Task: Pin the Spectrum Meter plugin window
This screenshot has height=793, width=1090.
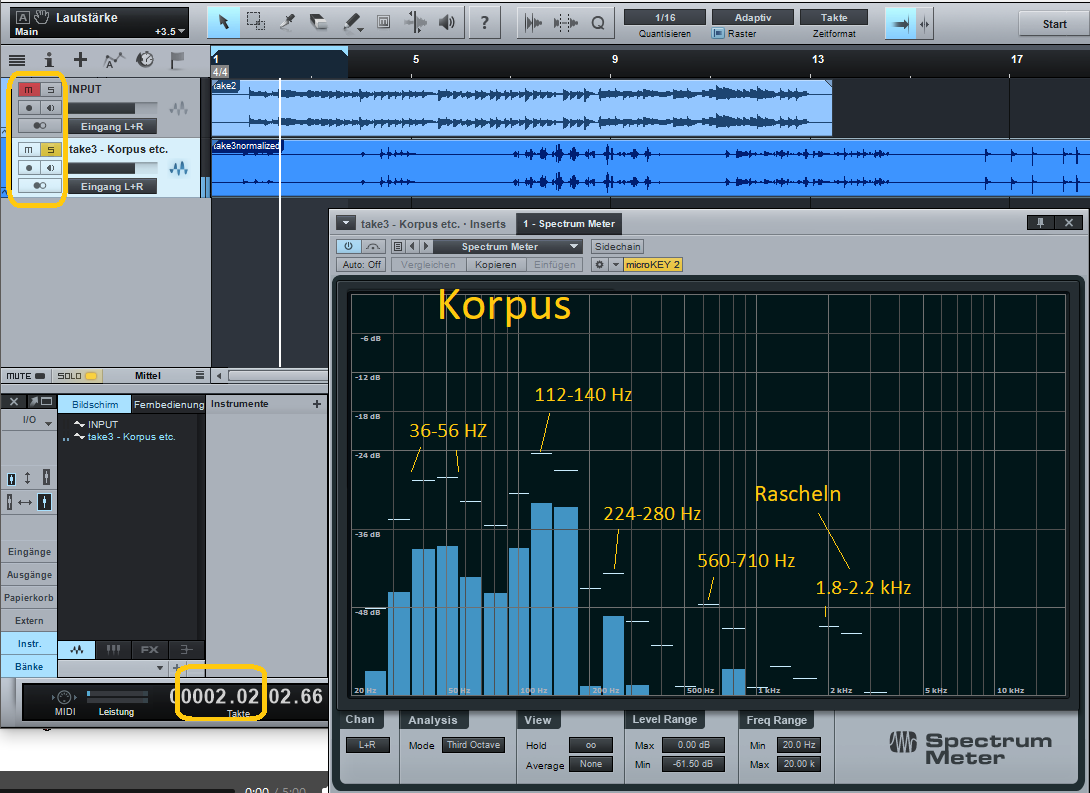Action: [x=1041, y=222]
